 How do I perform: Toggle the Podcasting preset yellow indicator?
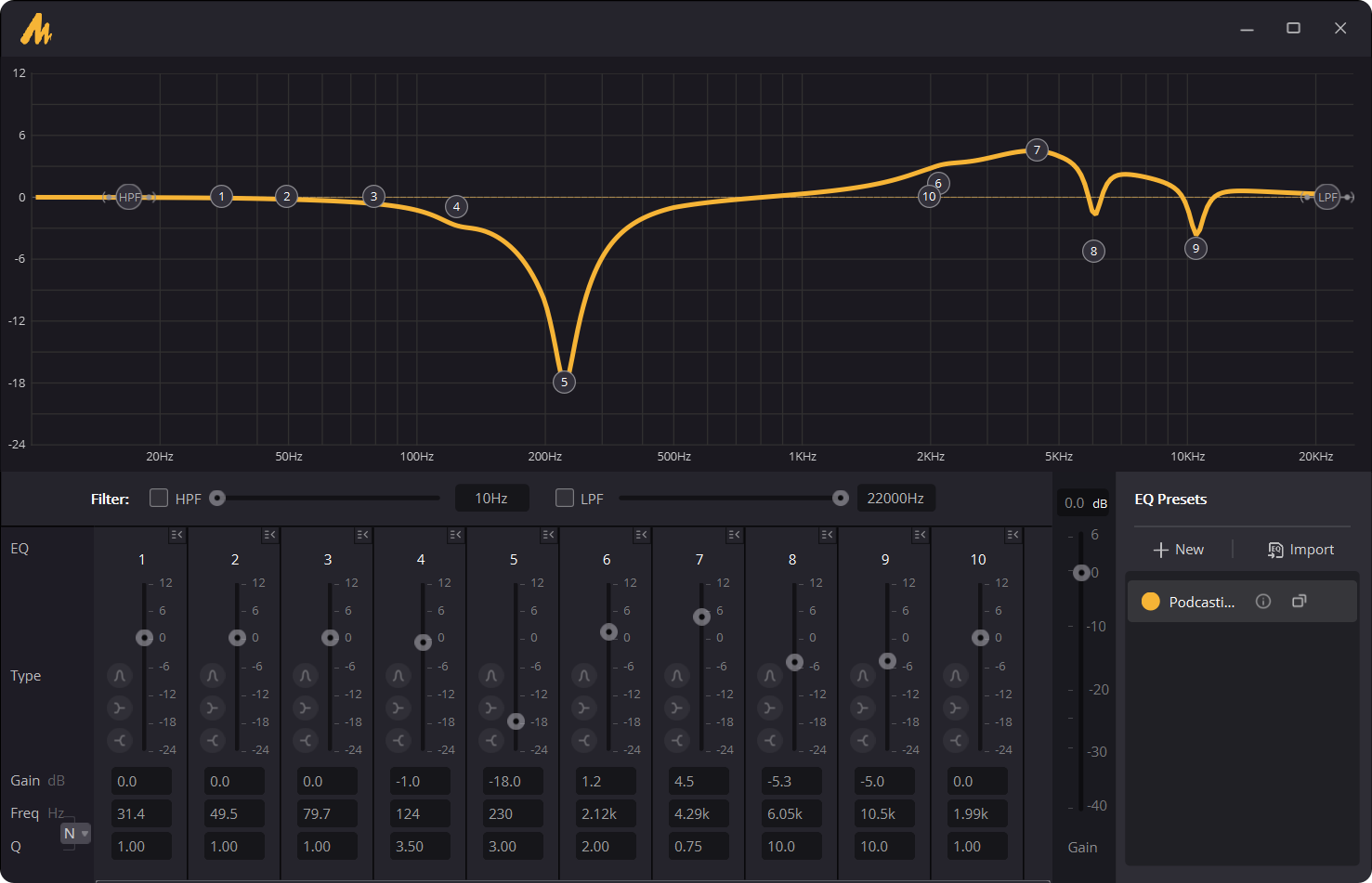click(1150, 602)
